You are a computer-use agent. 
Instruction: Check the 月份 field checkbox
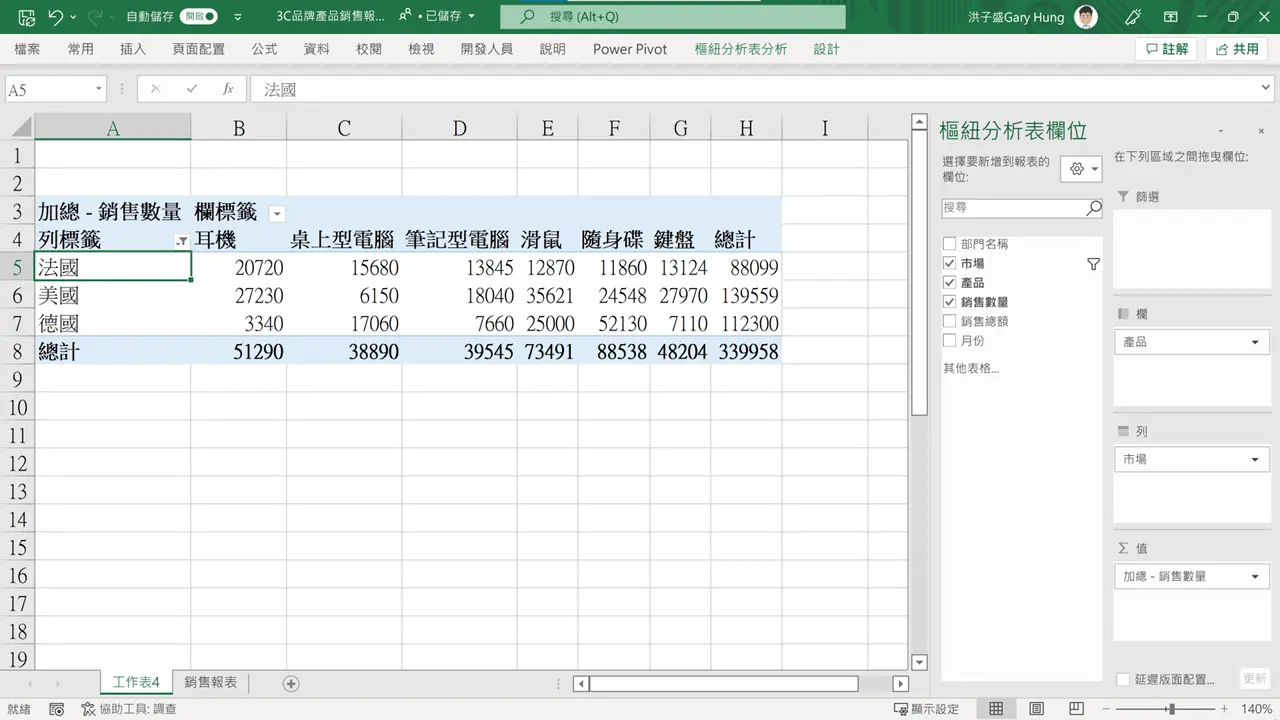950,341
